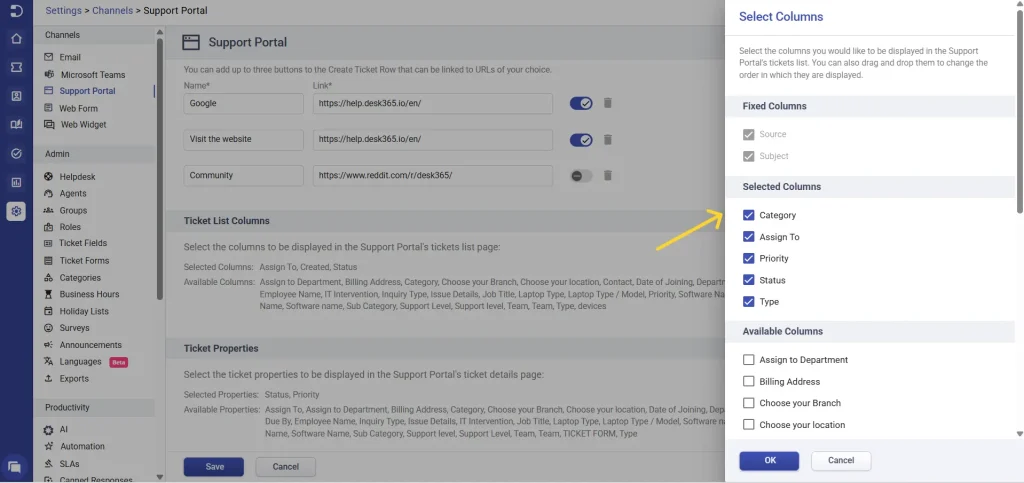Click the Support Portal window icon in header

191,42
